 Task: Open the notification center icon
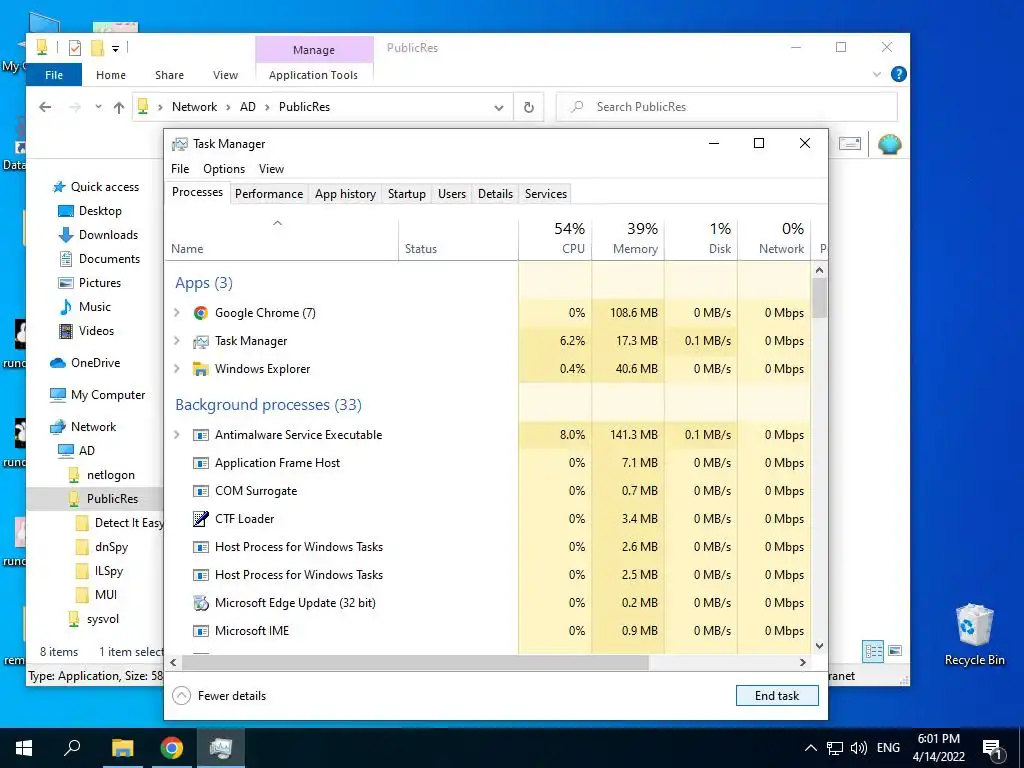coord(992,748)
